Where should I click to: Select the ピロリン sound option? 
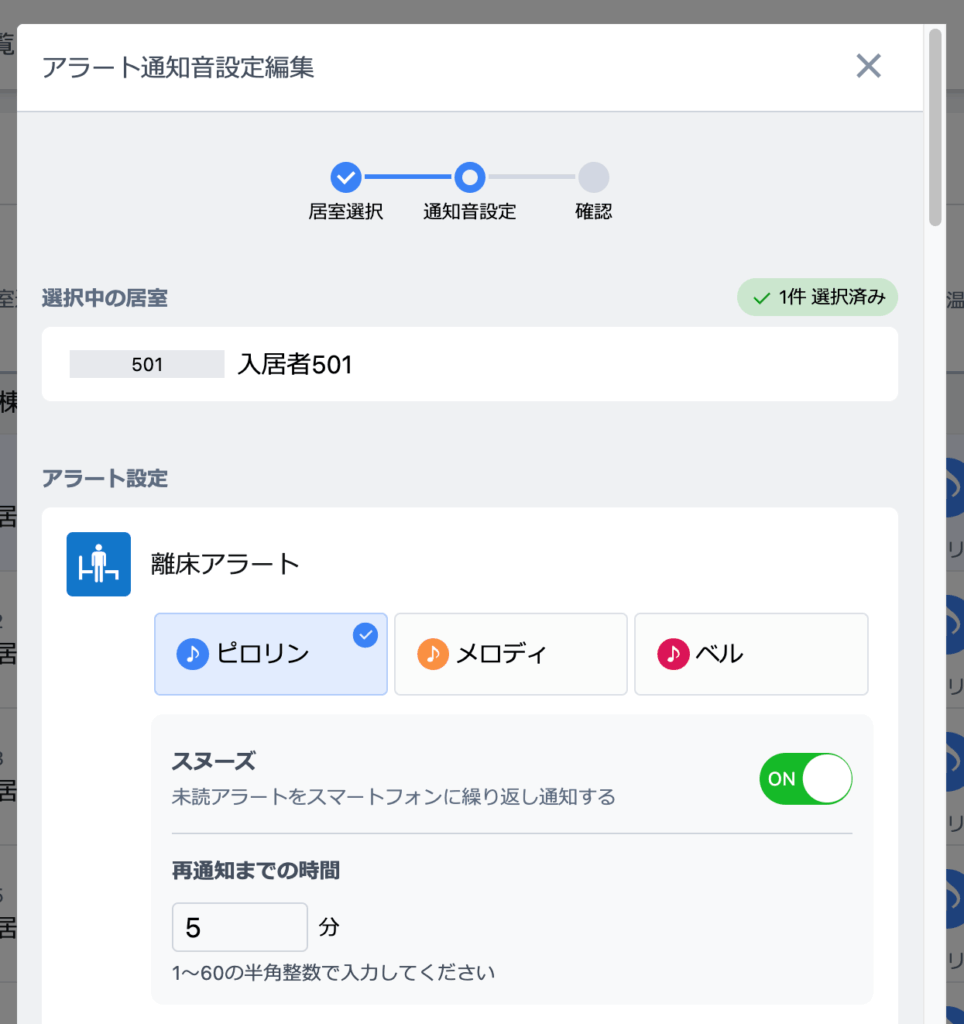point(270,654)
